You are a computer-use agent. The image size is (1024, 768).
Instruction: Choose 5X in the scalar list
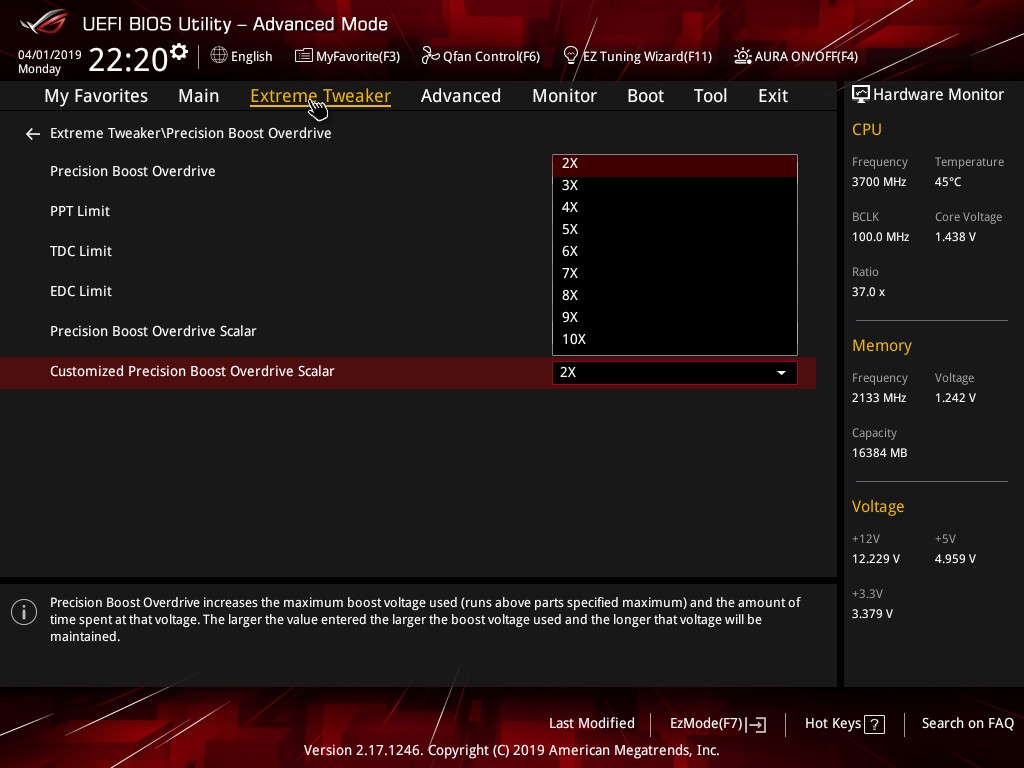pos(675,230)
